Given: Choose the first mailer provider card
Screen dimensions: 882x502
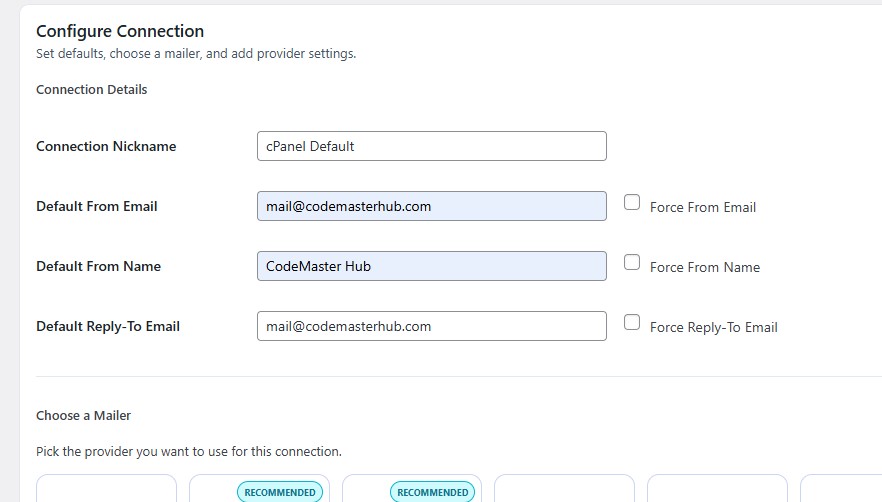Looking at the screenshot, I should (x=106, y=489).
